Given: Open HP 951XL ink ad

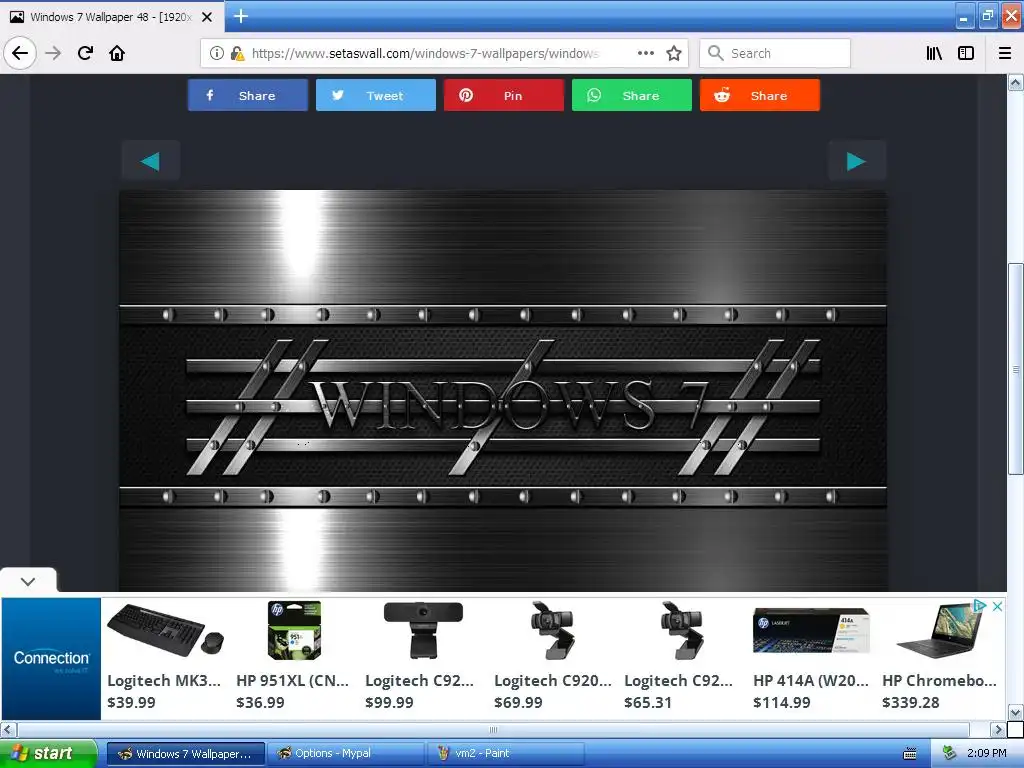Looking at the screenshot, I should click(x=293, y=656).
